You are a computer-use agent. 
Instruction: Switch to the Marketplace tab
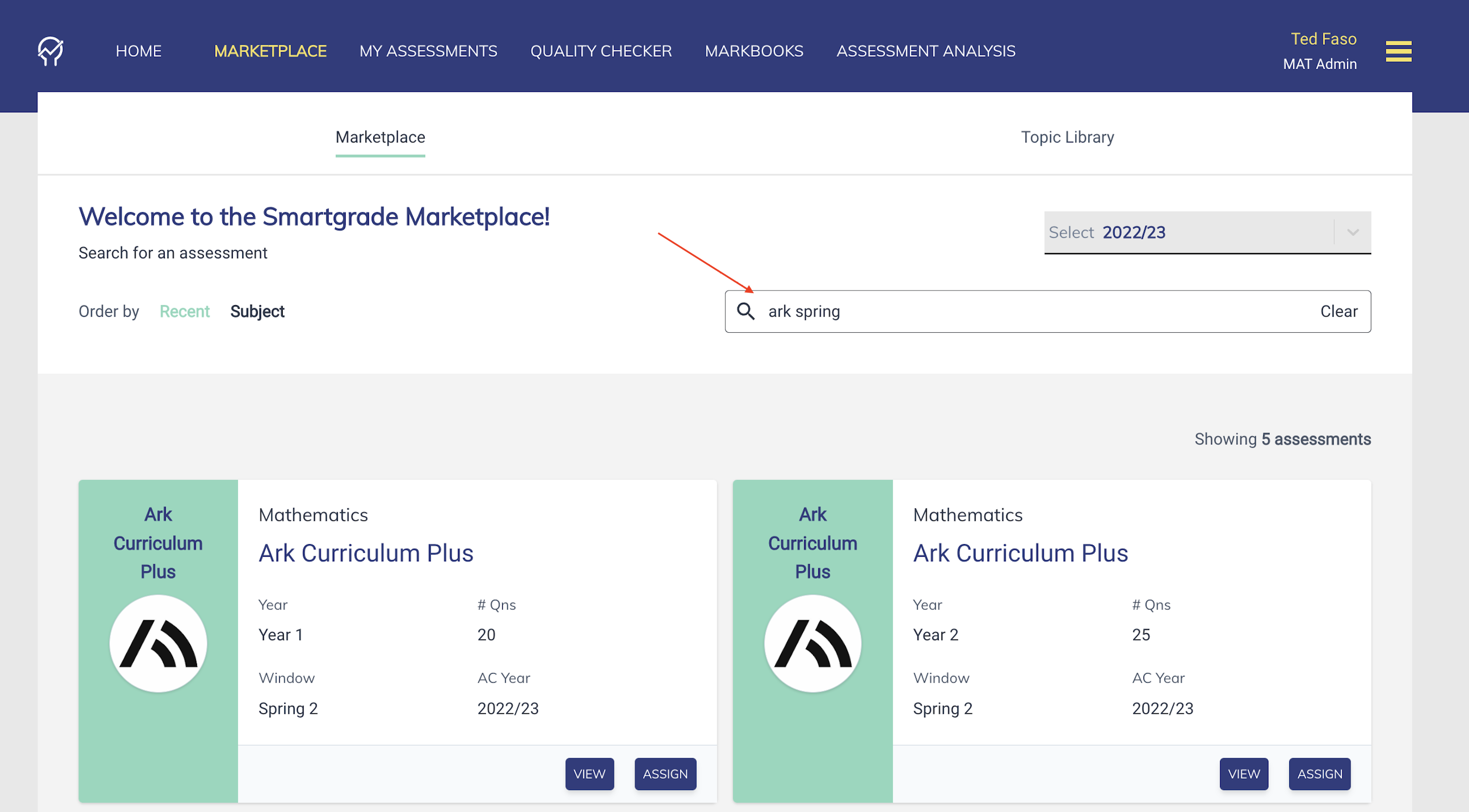(381, 137)
